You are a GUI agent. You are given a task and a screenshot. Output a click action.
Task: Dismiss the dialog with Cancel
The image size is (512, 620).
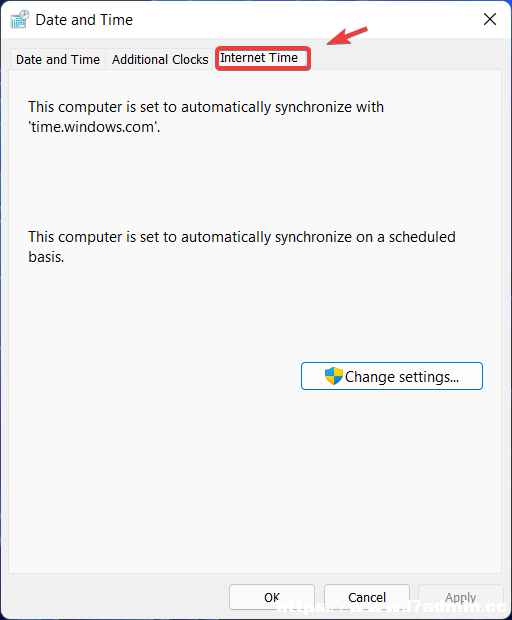coord(367,597)
